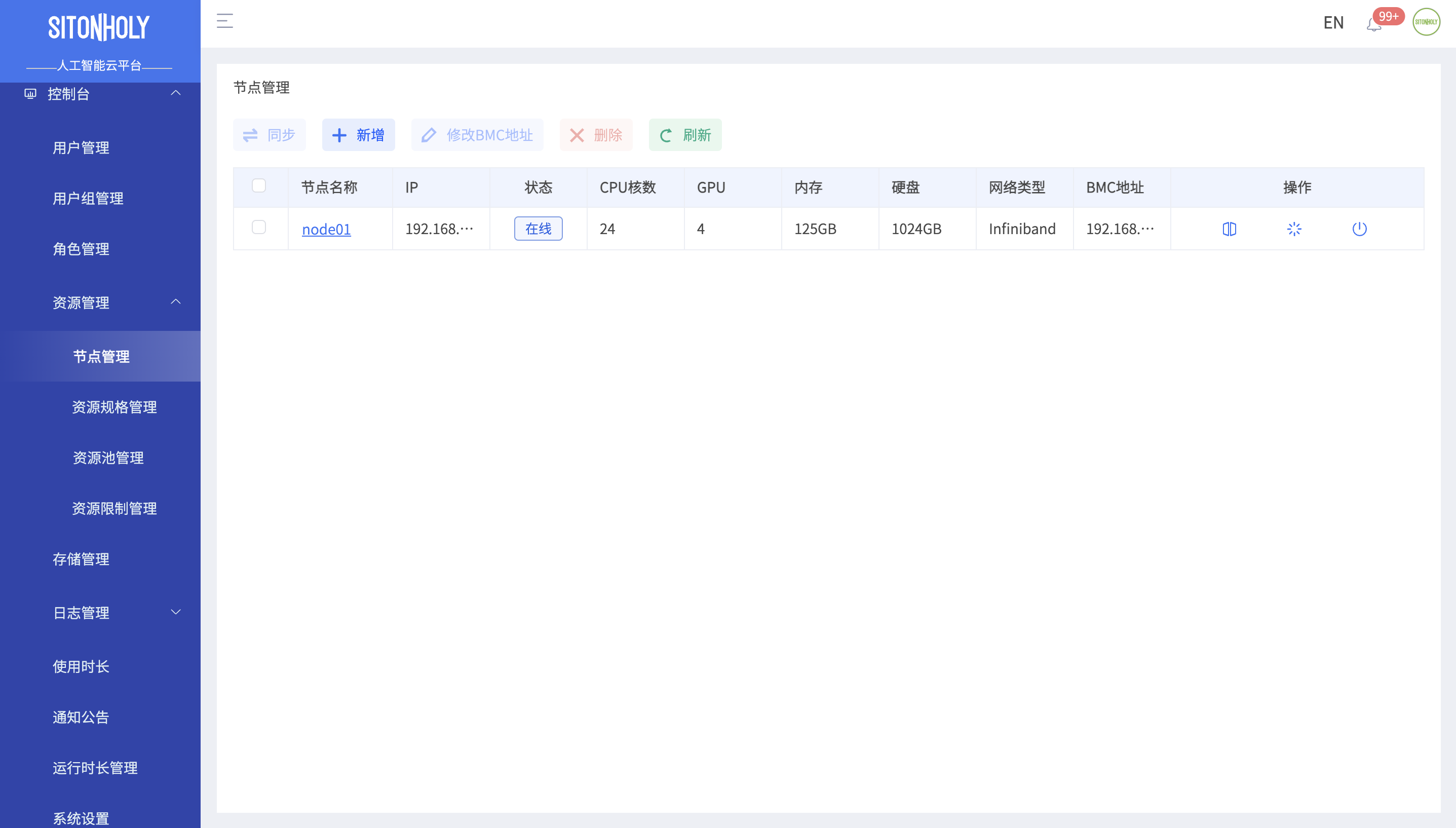1456x828 pixels.
Task: Click the SITONHOLY logo
Action: pyautogui.click(x=99, y=27)
